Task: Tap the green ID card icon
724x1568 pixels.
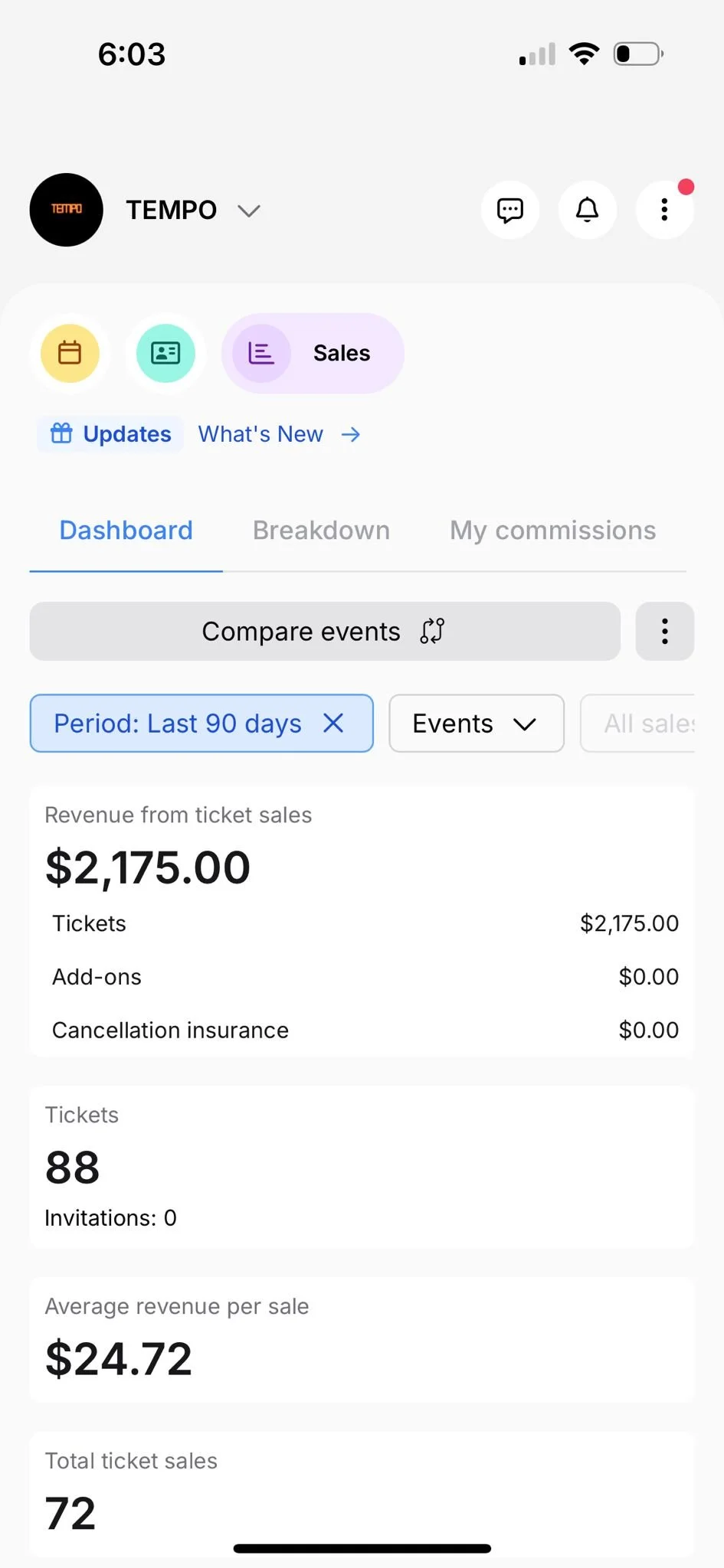Action: point(165,353)
